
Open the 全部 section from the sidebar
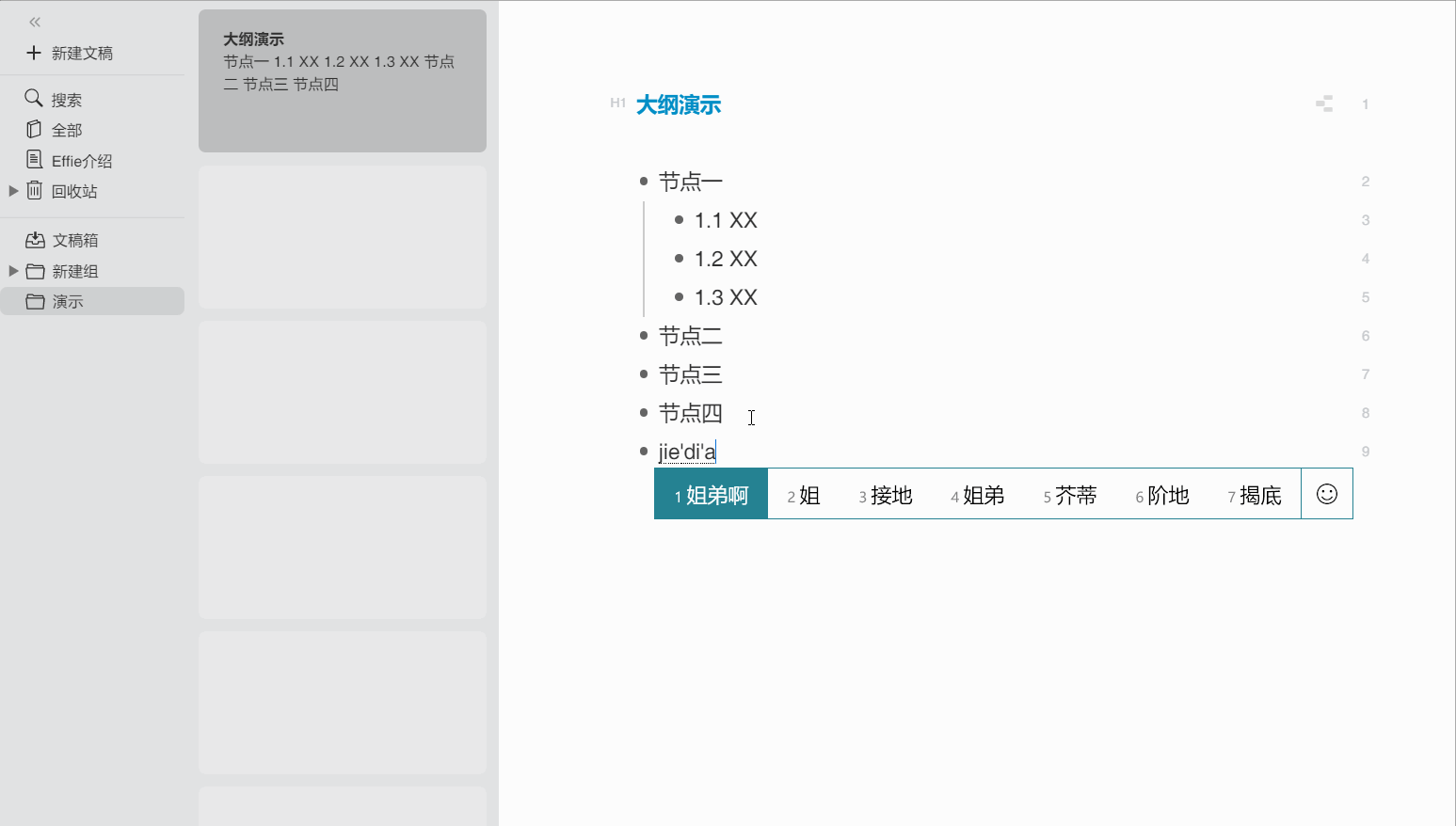coord(66,129)
